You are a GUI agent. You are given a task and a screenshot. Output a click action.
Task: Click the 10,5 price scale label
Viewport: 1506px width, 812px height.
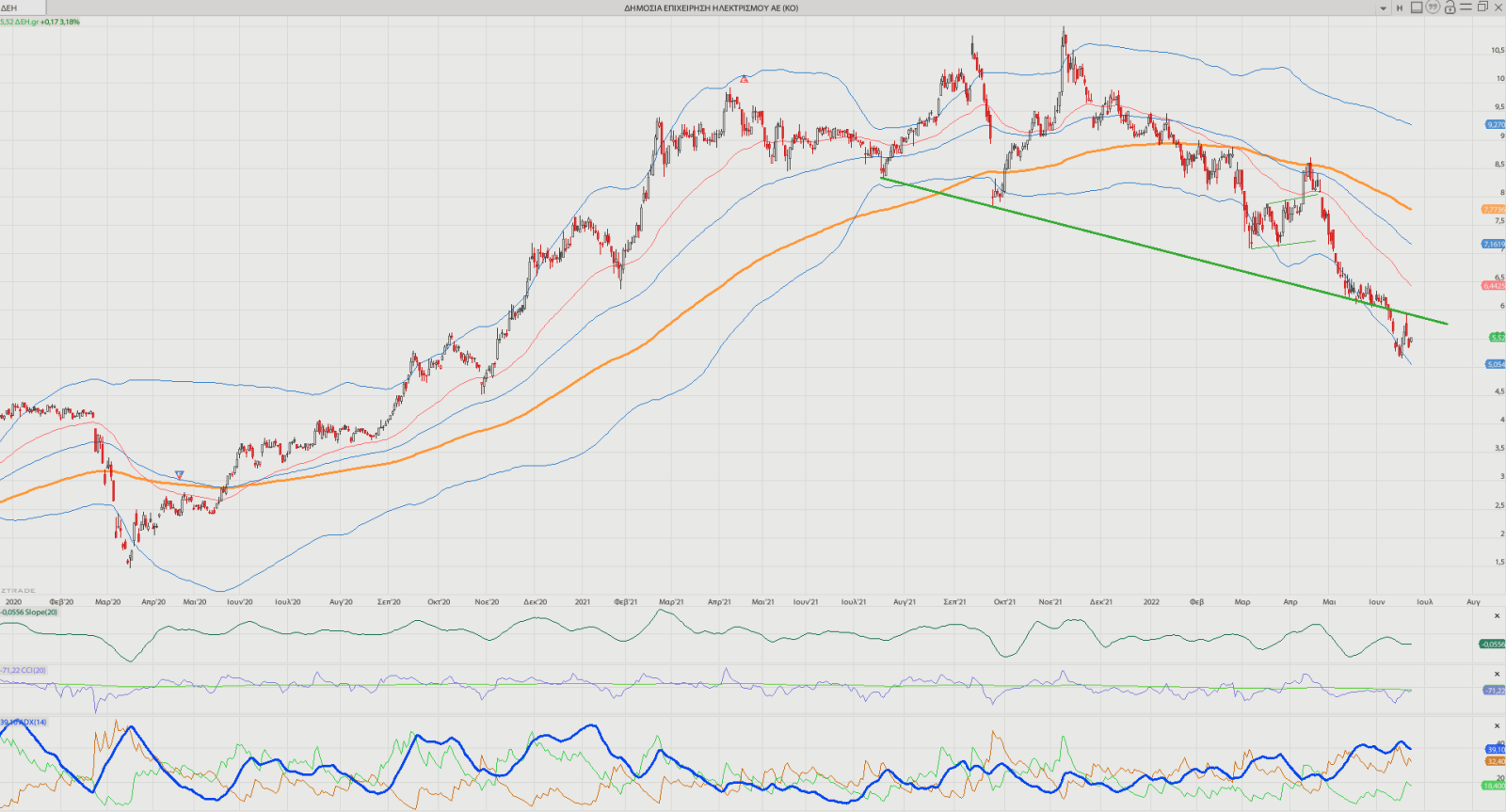(1497, 51)
